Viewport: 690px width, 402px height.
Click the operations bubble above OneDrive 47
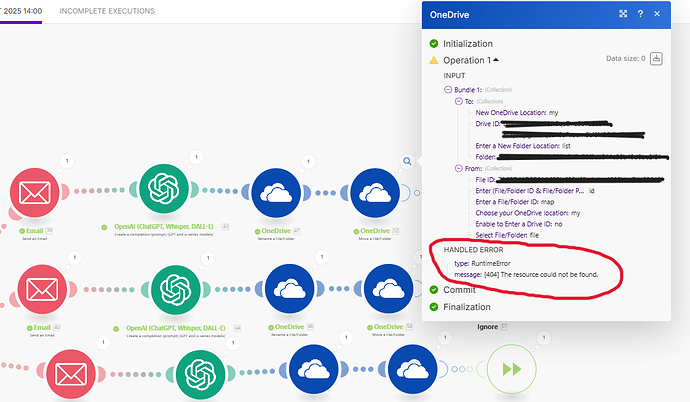308,161
